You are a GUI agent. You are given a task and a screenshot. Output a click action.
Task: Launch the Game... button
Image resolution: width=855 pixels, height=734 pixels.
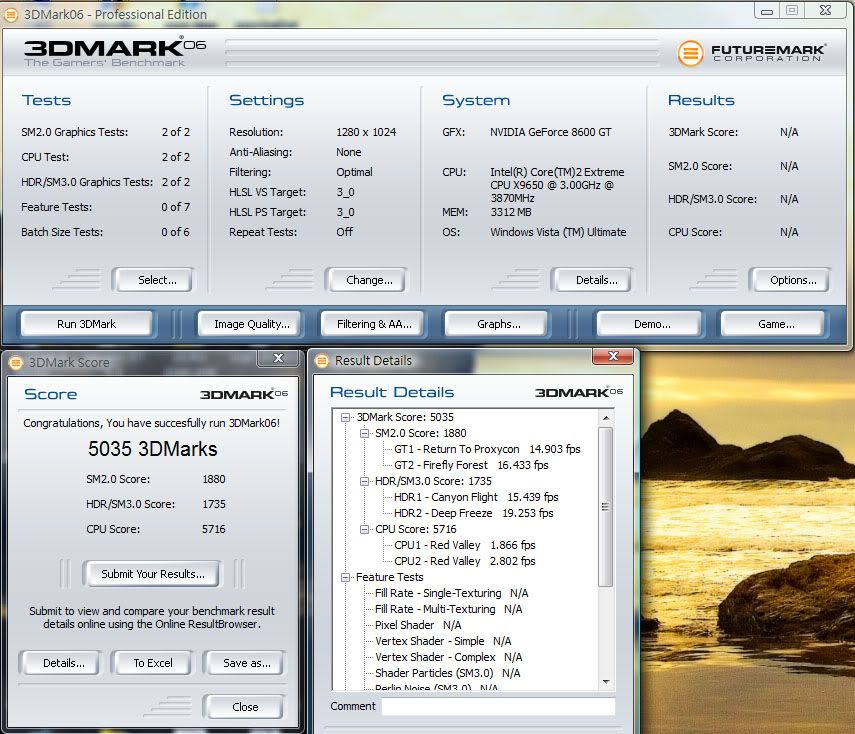click(x=773, y=324)
